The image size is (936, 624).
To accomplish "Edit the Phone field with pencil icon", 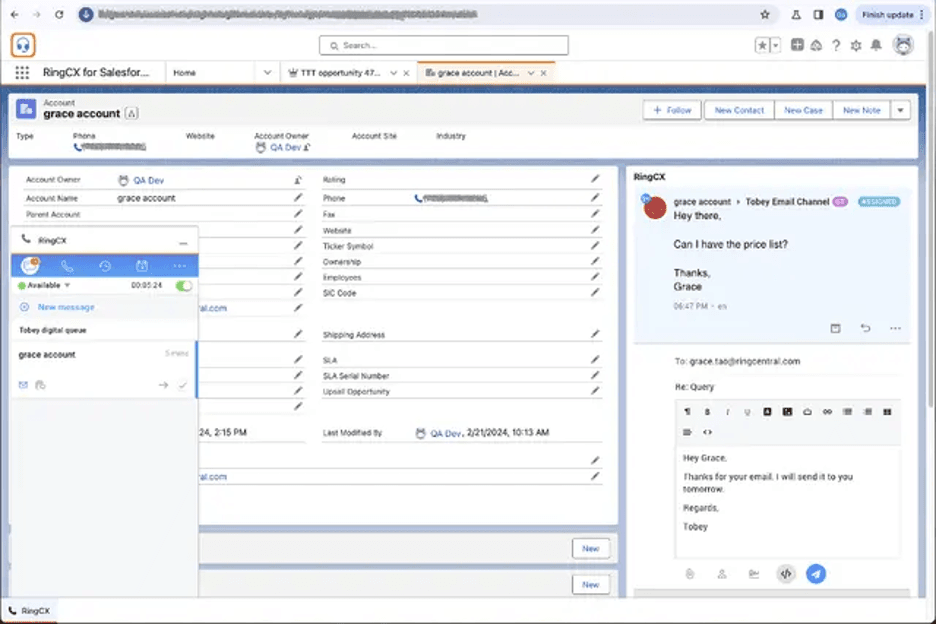I will pyautogui.click(x=595, y=198).
